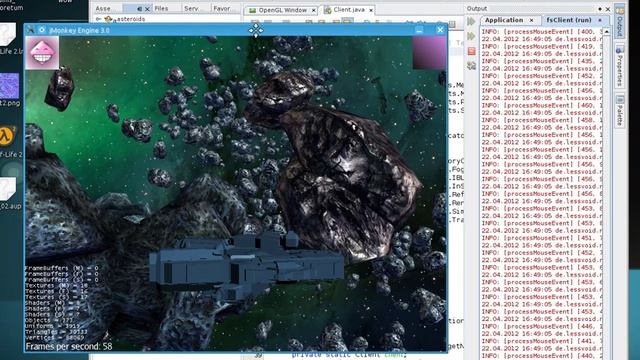Close the fsClient (run) output tab
The width and height of the screenshot is (640, 360).
point(600,20)
